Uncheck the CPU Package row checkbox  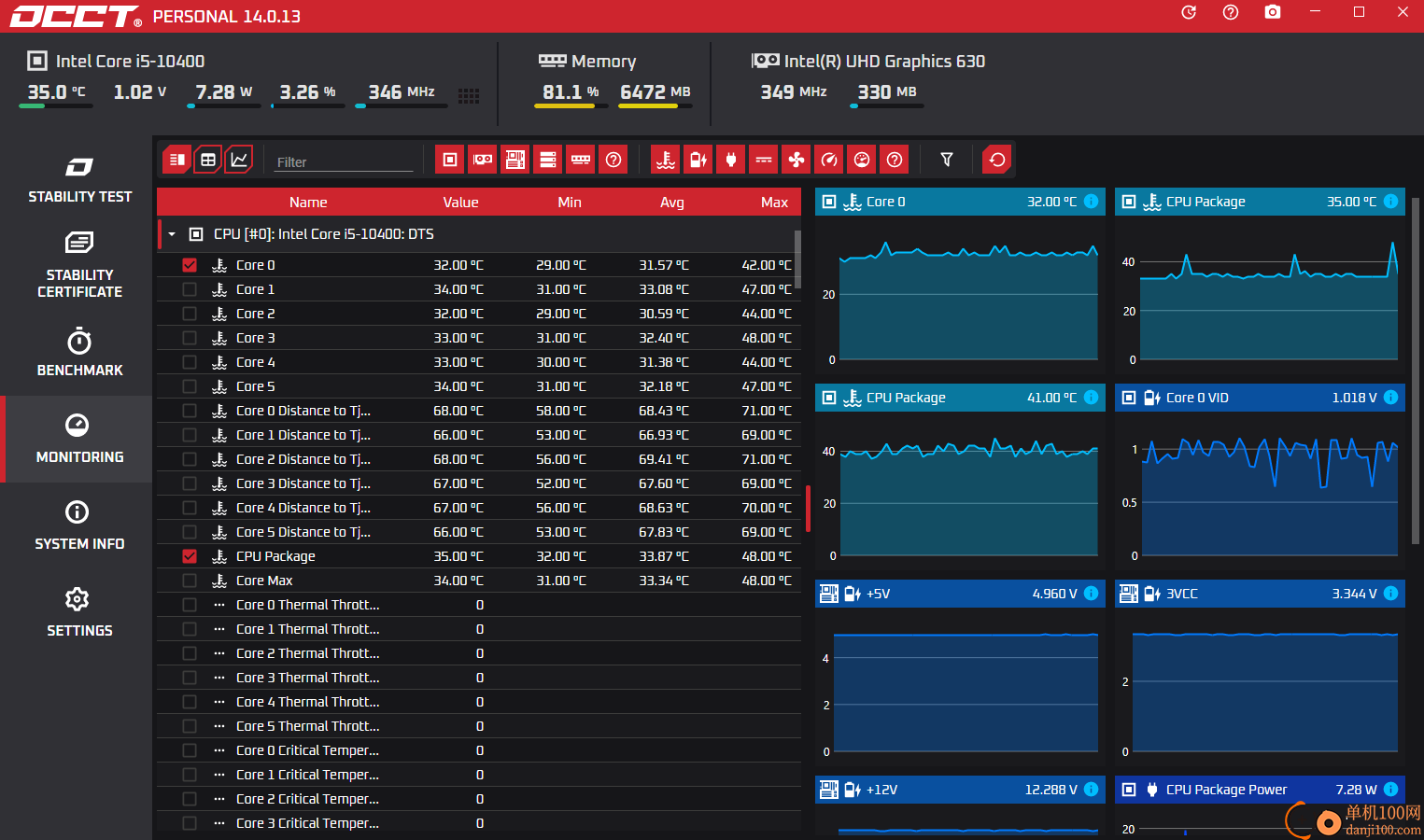click(190, 556)
